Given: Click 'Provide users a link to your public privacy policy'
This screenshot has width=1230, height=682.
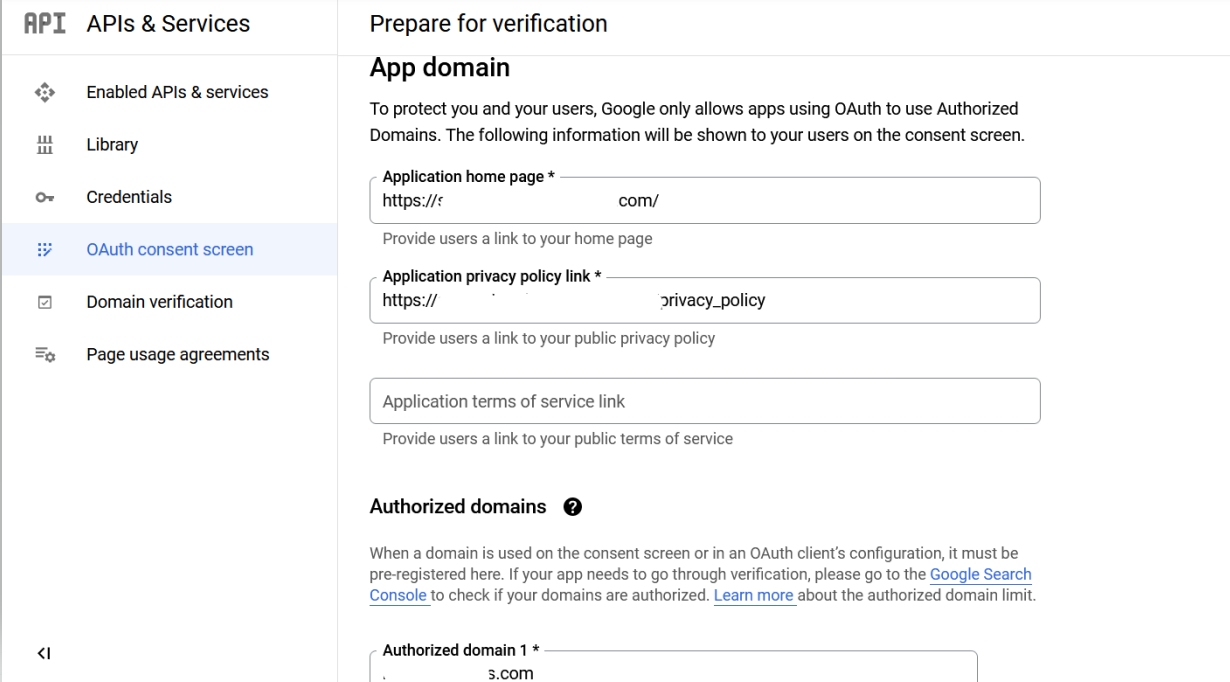Looking at the screenshot, I should [549, 339].
